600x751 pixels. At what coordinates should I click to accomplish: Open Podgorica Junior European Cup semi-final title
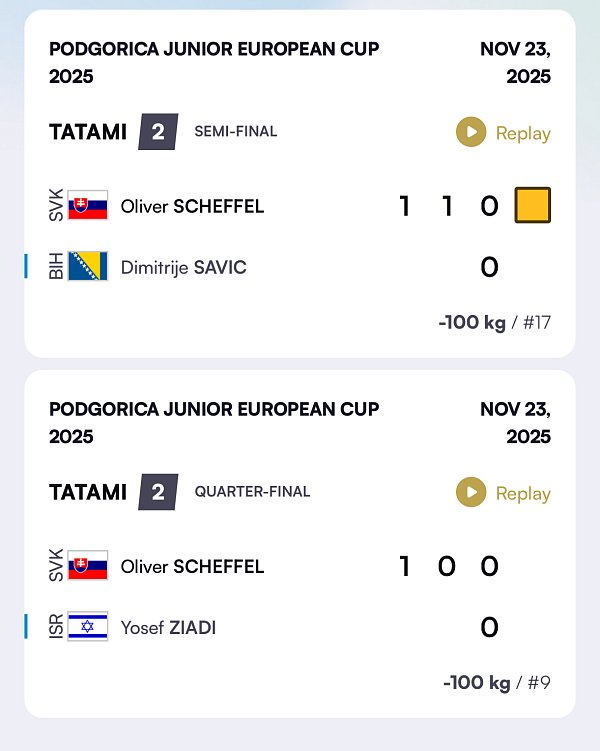[214, 62]
